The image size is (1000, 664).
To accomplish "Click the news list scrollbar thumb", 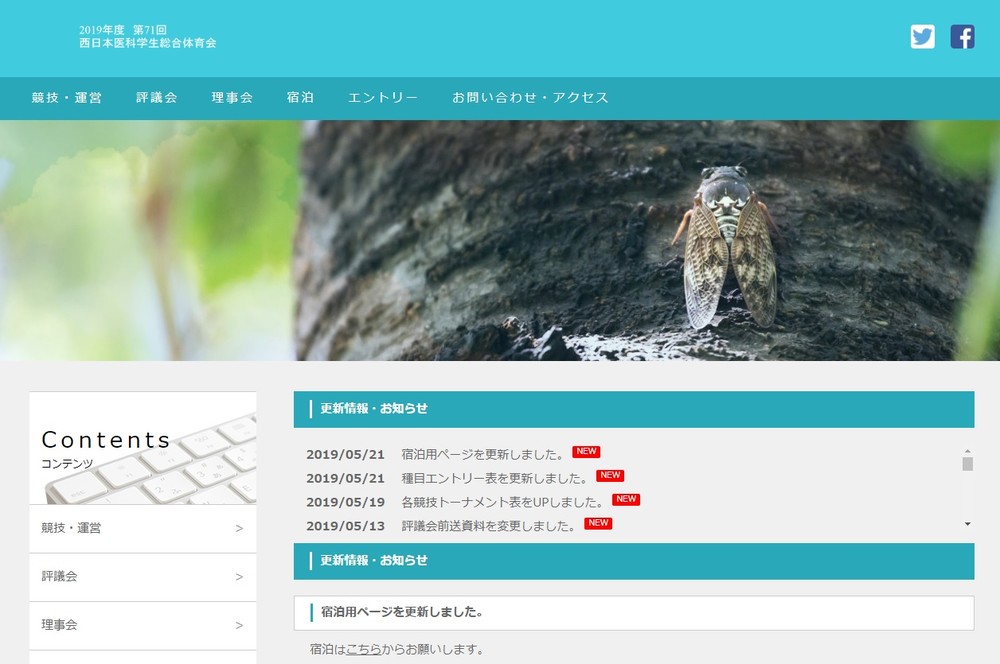I will [967, 463].
